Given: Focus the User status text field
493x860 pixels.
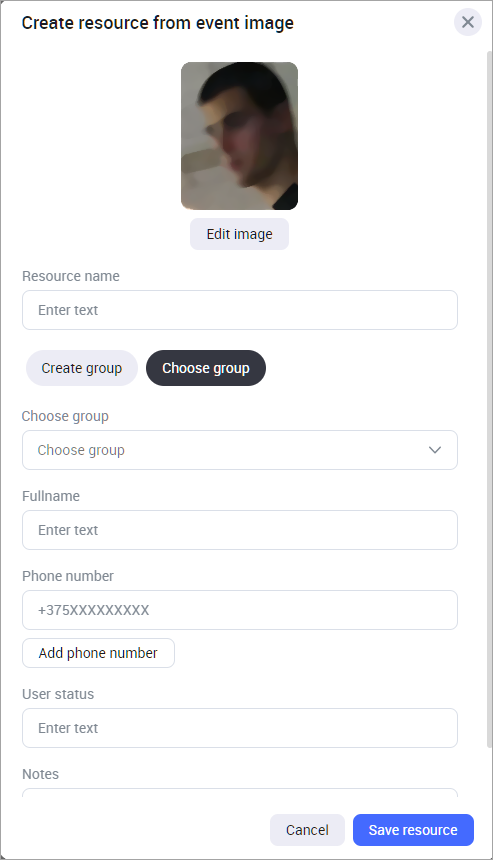Looking at the screenshot, I should [240, 728].
